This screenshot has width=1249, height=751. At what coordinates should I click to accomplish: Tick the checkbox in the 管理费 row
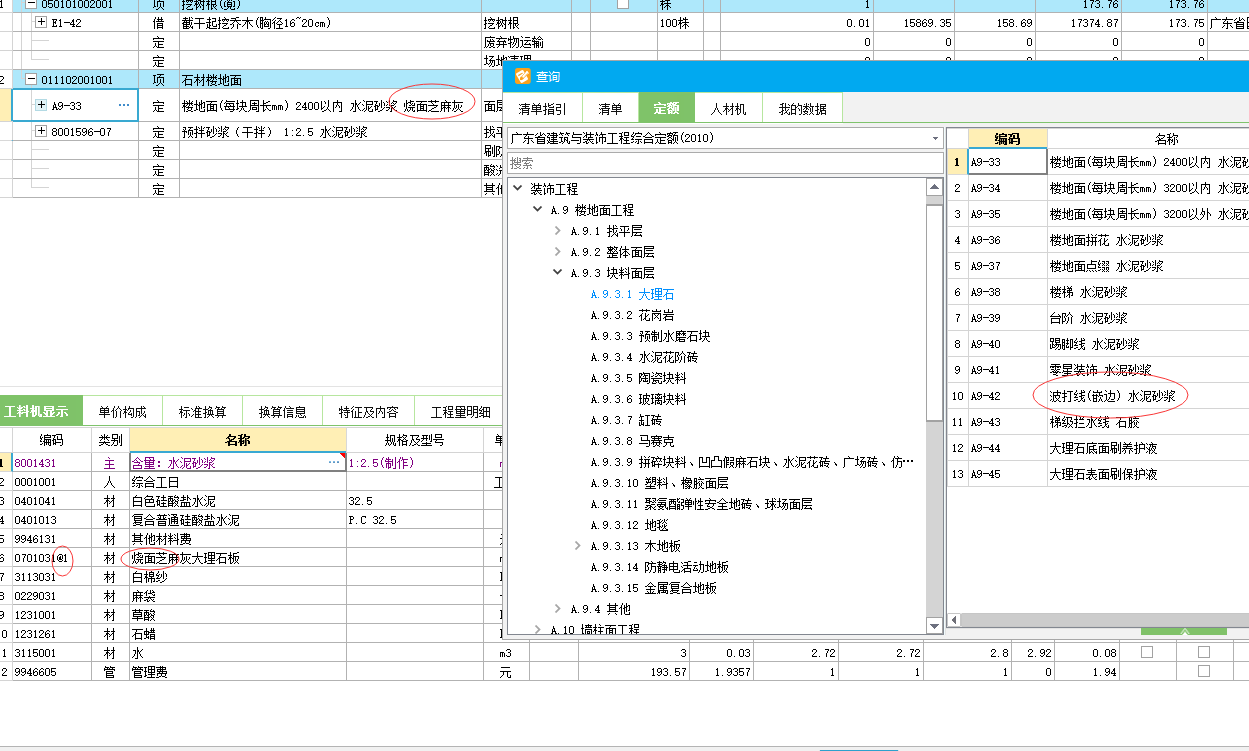[x=1203, y=672]
